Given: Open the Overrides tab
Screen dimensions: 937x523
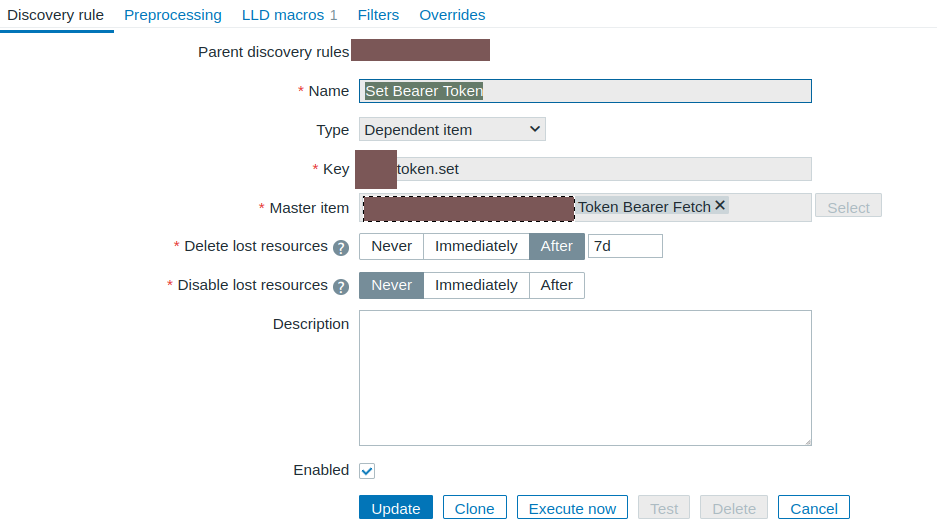Looking at the screenshot, I should pos(452,15).
